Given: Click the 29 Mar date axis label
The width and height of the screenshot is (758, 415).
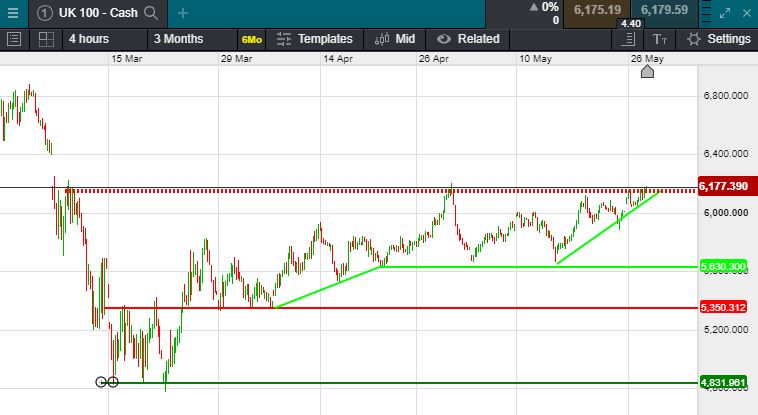Looking at the screenshot, I should coord(237,59).
